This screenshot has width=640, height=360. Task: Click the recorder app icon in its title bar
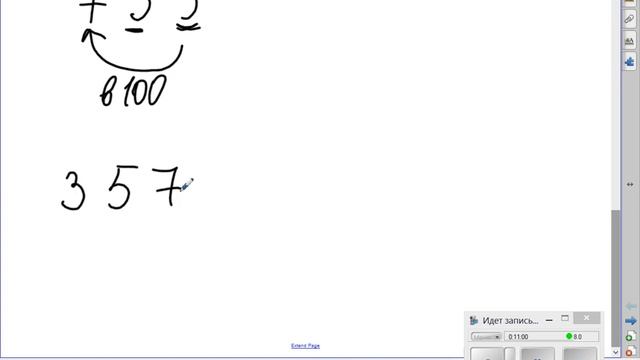coord(474,321)
